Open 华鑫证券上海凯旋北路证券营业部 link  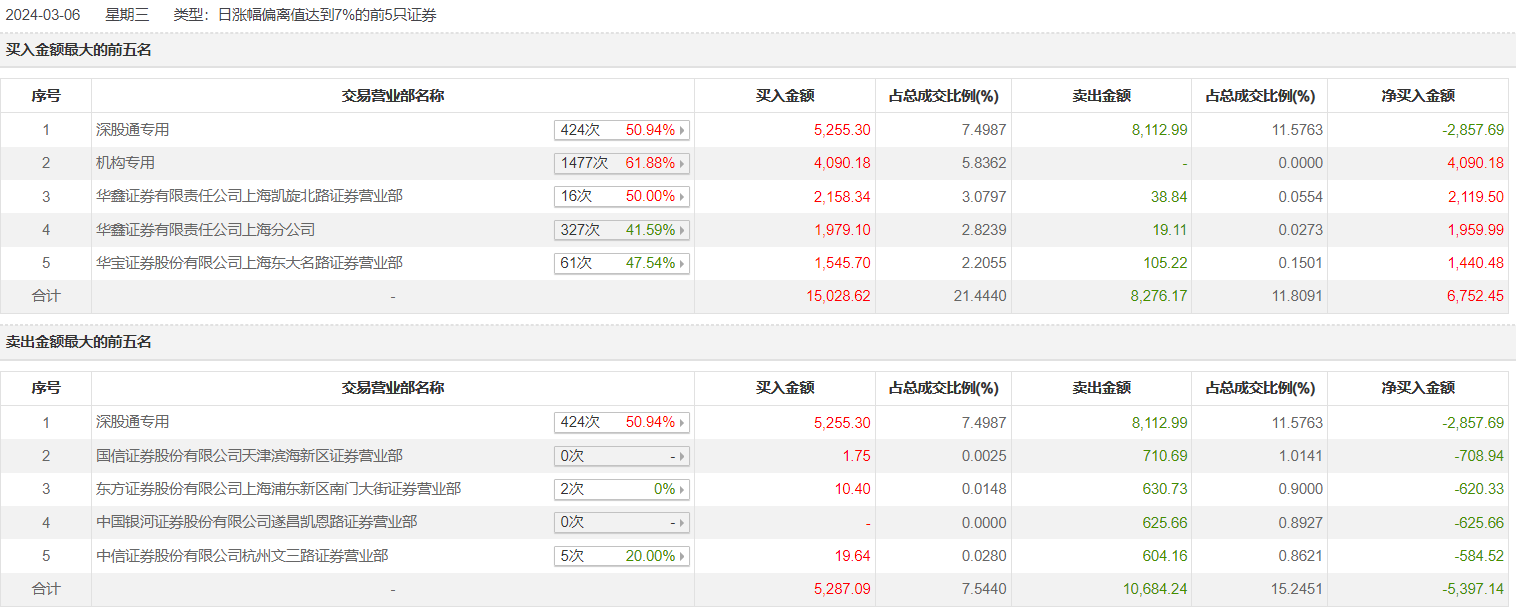coord(249,197)
